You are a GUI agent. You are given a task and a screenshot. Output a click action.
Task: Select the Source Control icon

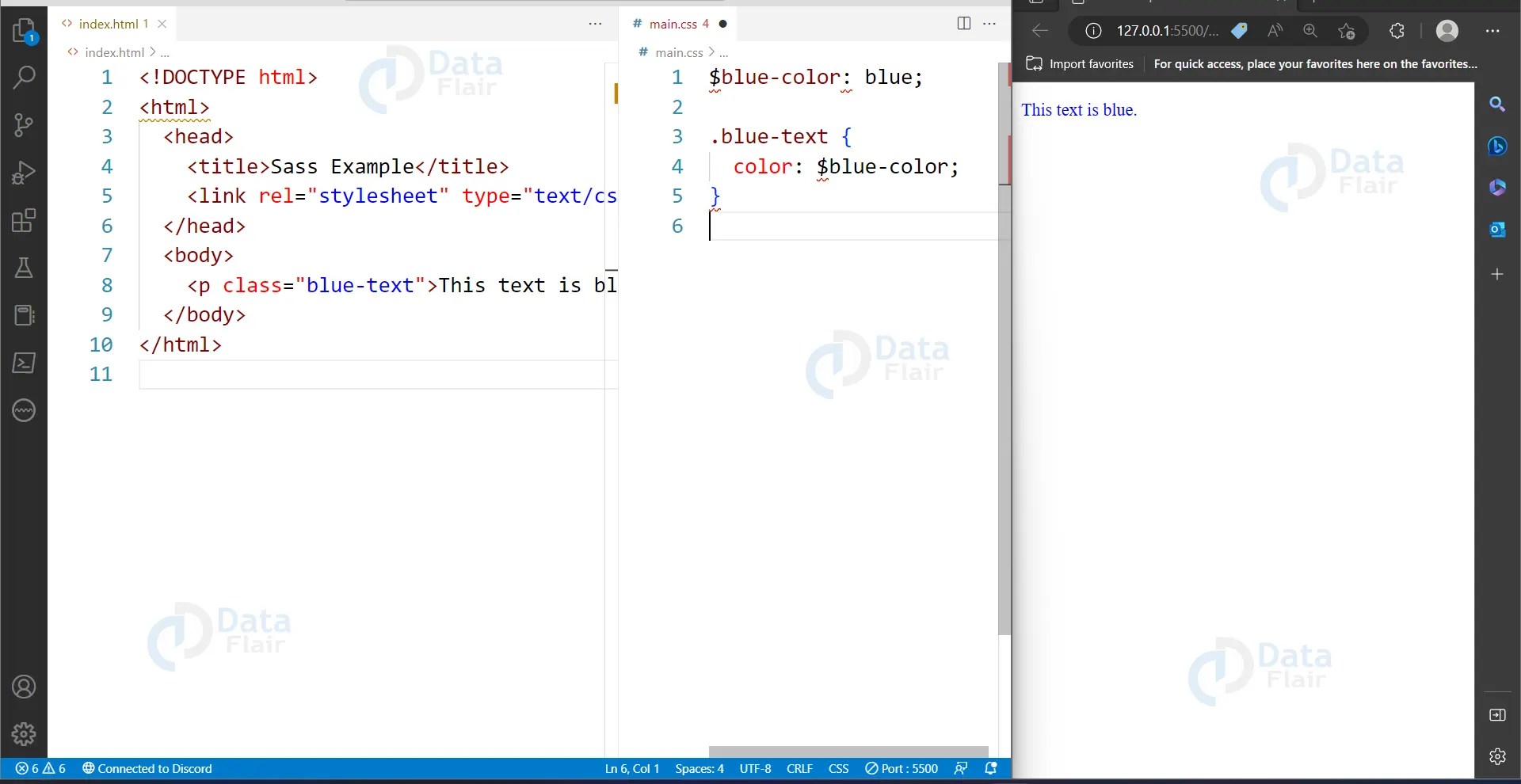(24, 125)
